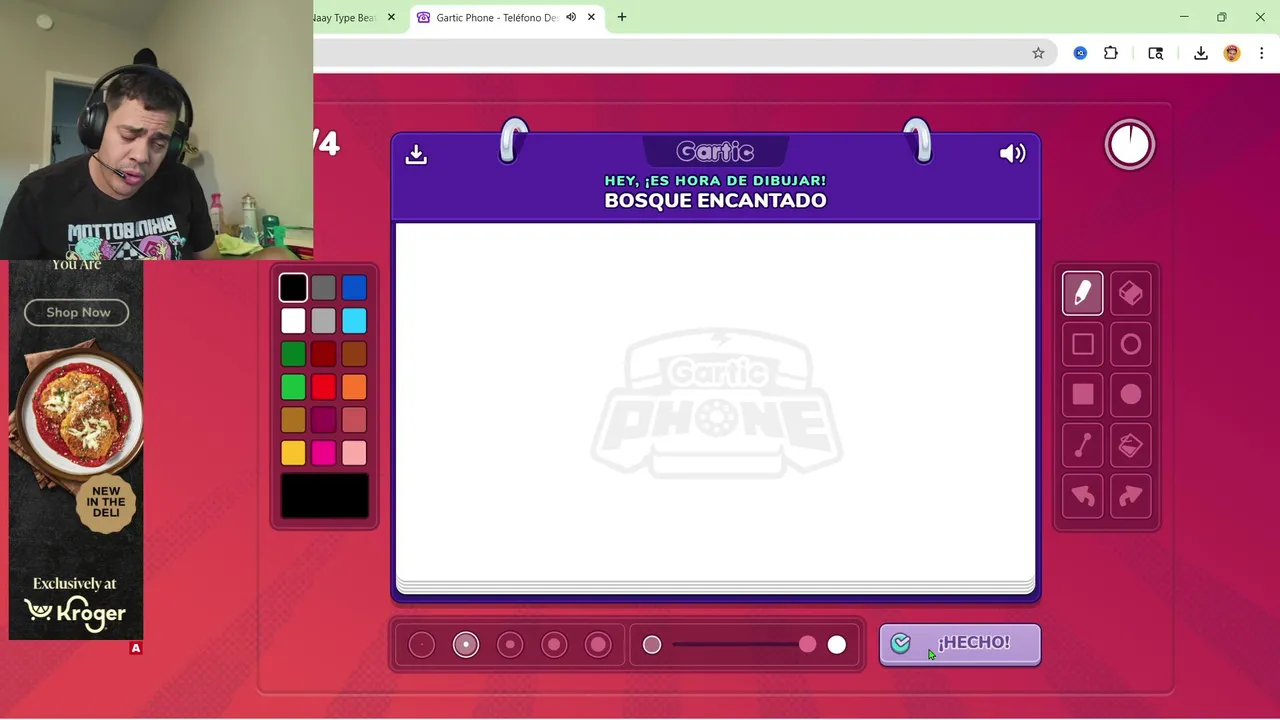Open the Chrome profile avatar

pyautogui.click(x=1232, y=53)
